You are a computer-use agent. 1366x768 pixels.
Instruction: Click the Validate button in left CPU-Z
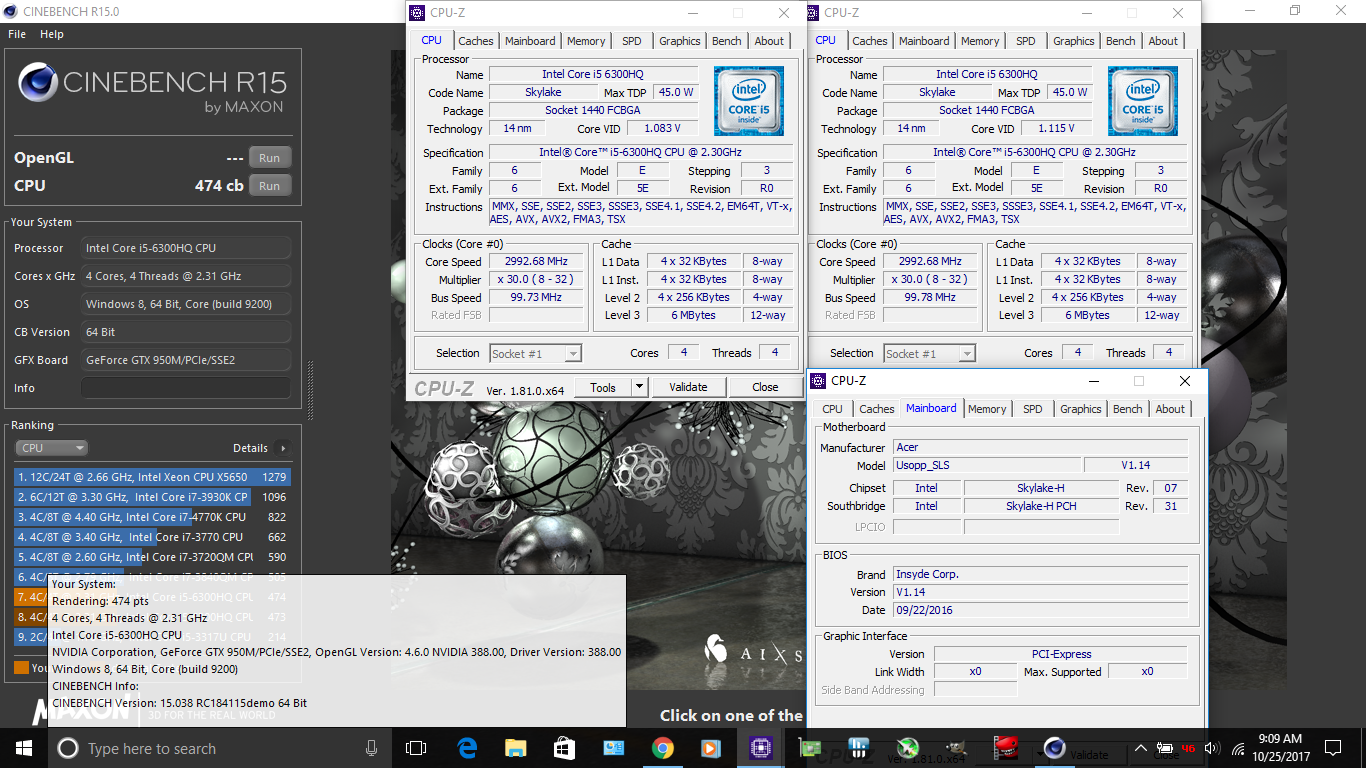[688, 387]
